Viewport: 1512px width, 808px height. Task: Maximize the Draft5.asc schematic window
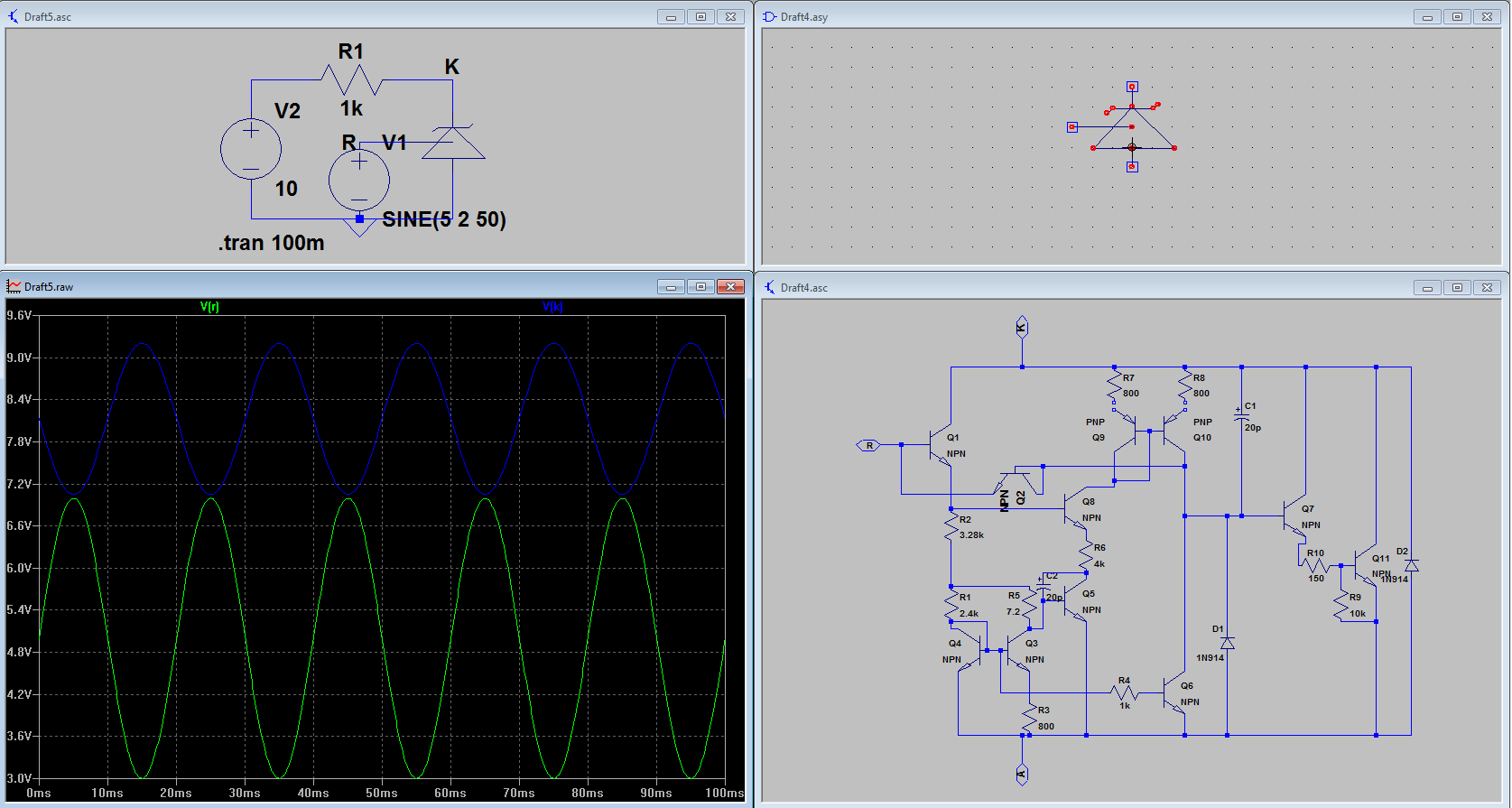click(700, 16)
